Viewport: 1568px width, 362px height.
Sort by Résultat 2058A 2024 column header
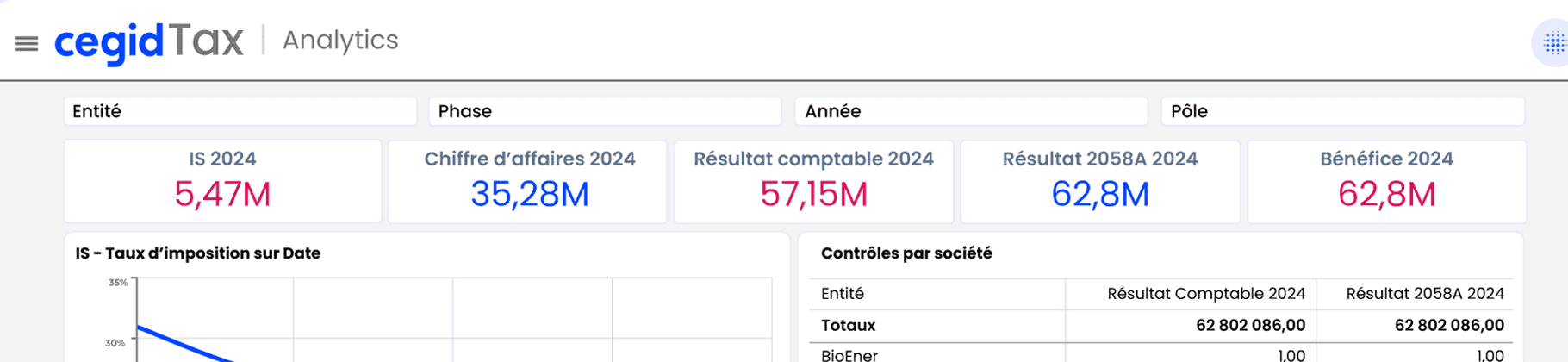pyautogui.click(x=1425, y=294)
